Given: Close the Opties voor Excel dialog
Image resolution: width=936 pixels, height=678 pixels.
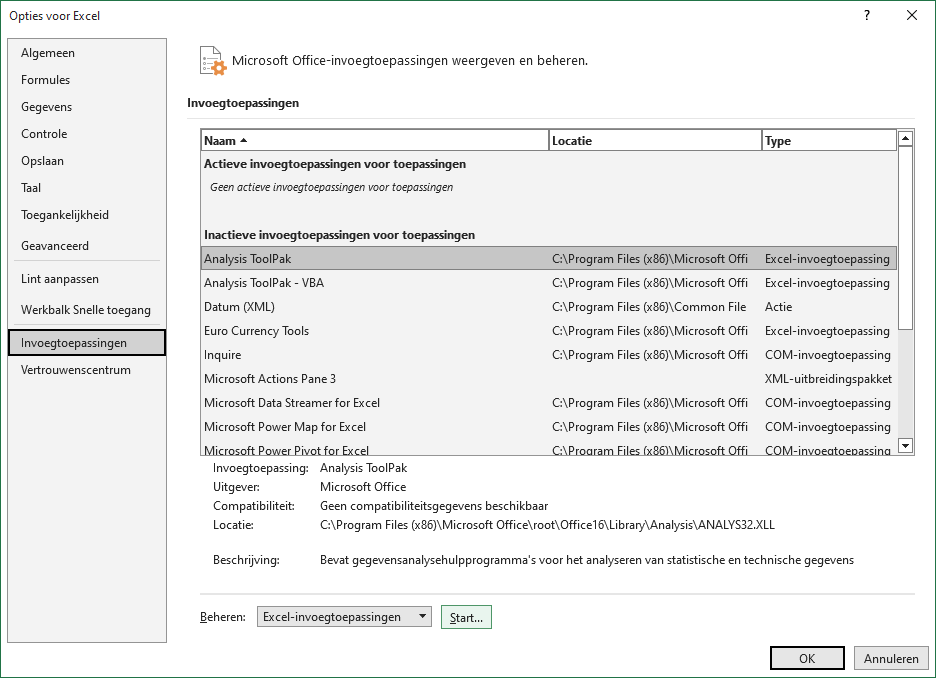Looking at the screenshot, I should coord(912,16).
